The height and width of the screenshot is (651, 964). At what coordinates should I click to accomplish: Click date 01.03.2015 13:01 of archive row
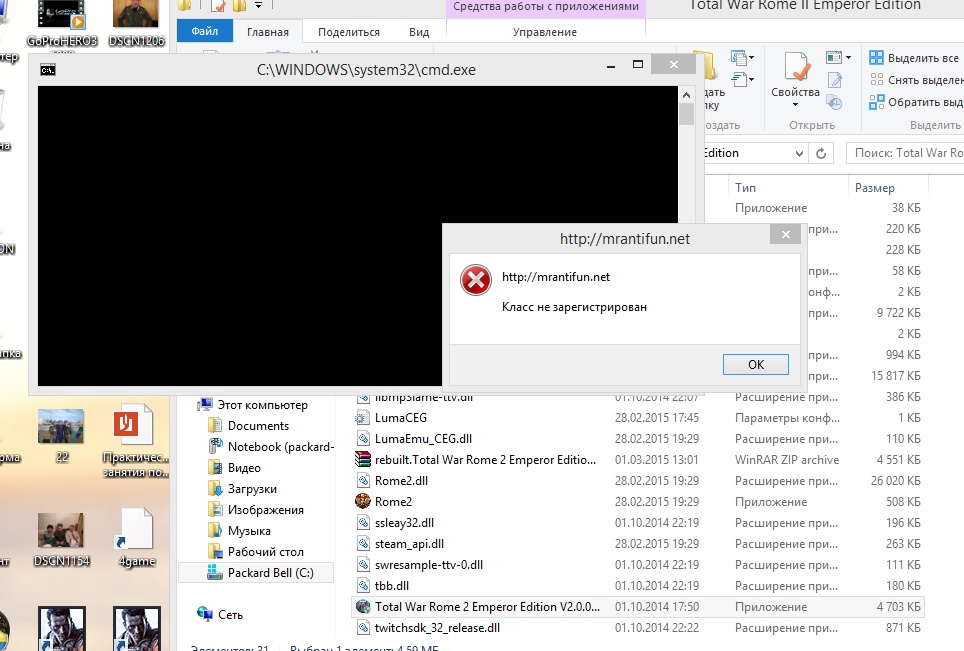tap(657, 460)
